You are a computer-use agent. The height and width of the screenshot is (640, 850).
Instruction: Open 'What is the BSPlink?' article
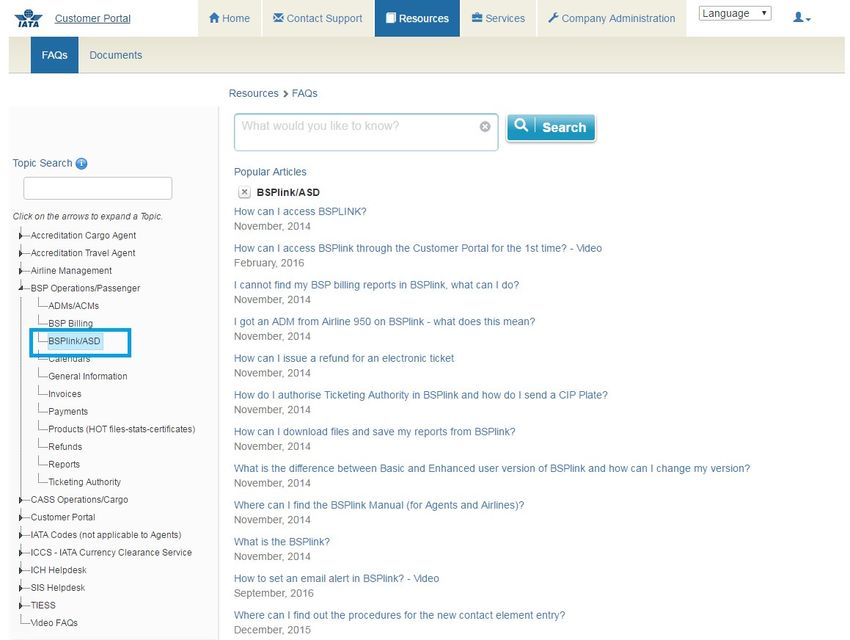click(x=282, y=542)
